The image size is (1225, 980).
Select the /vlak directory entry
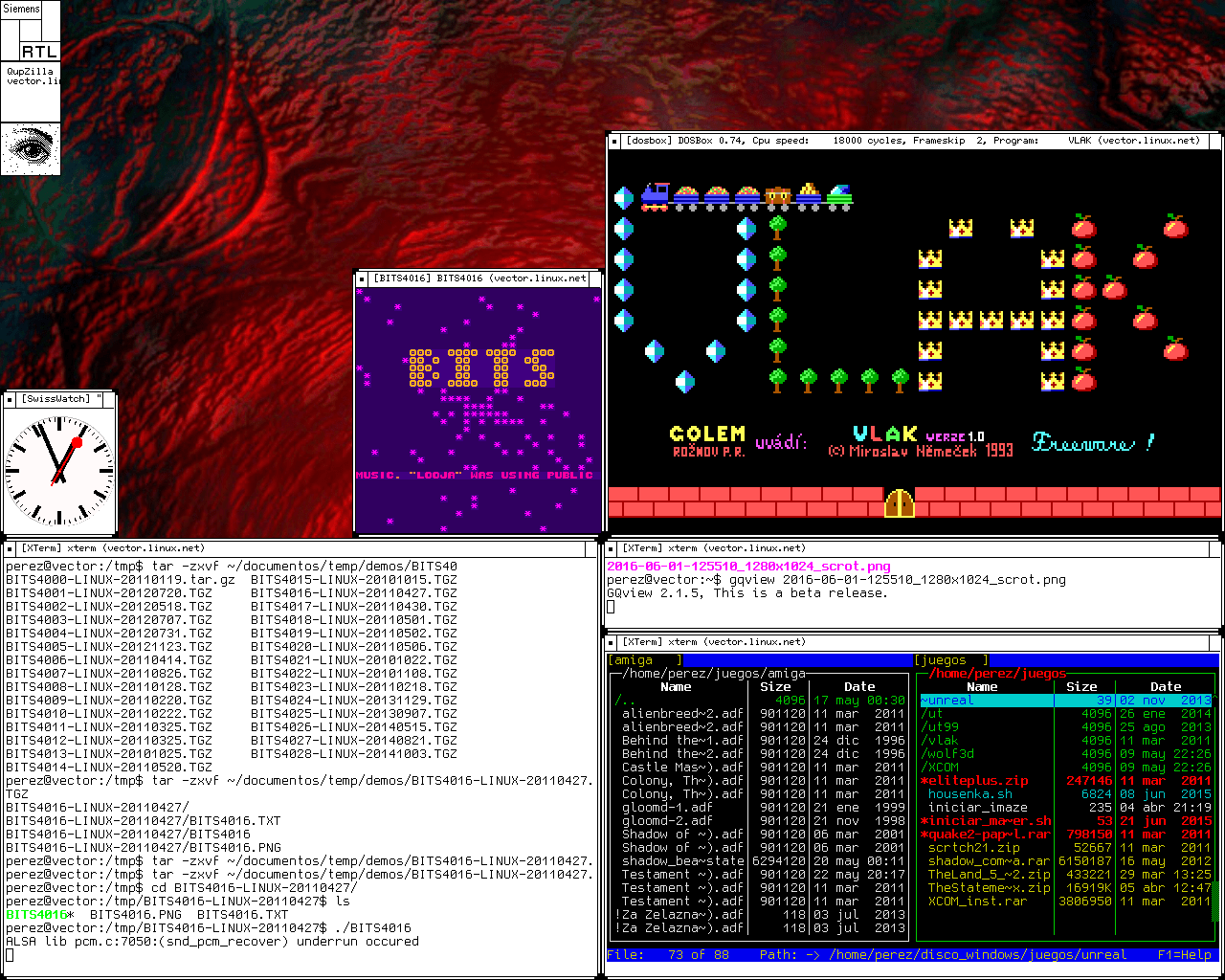pos(940,740)
